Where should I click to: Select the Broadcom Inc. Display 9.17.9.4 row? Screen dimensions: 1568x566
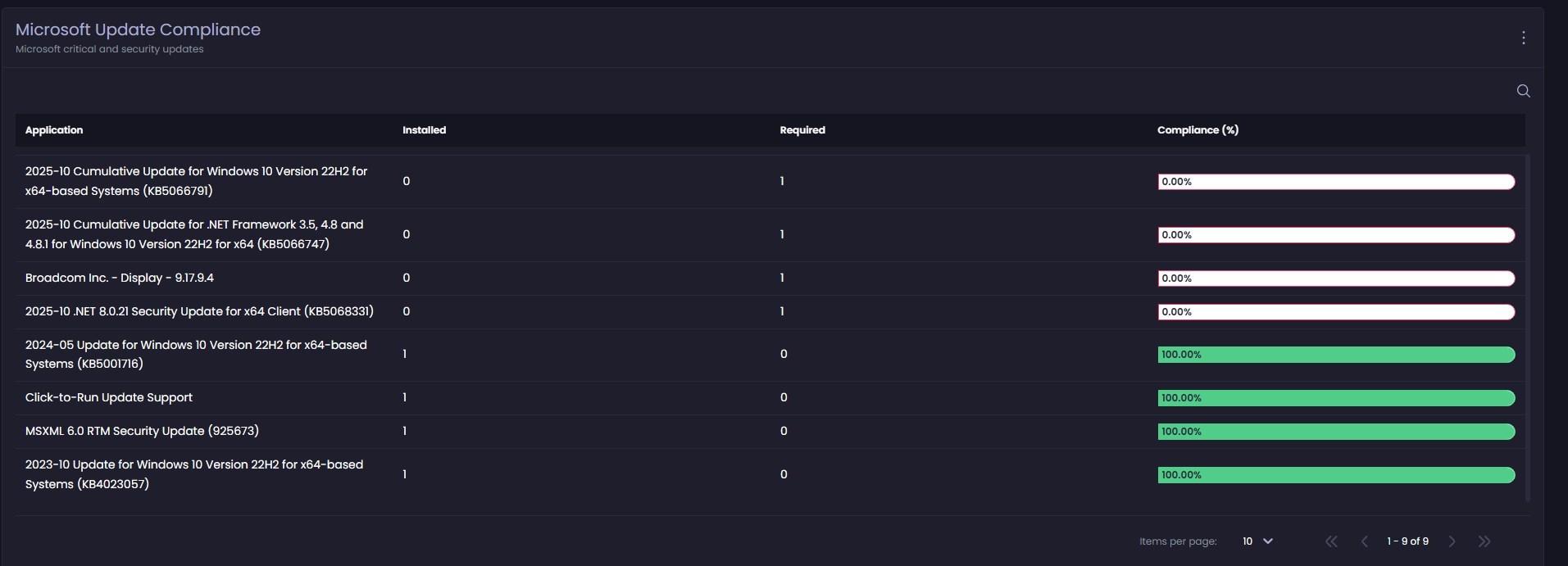pyautogui.click(x=120, y=278)
